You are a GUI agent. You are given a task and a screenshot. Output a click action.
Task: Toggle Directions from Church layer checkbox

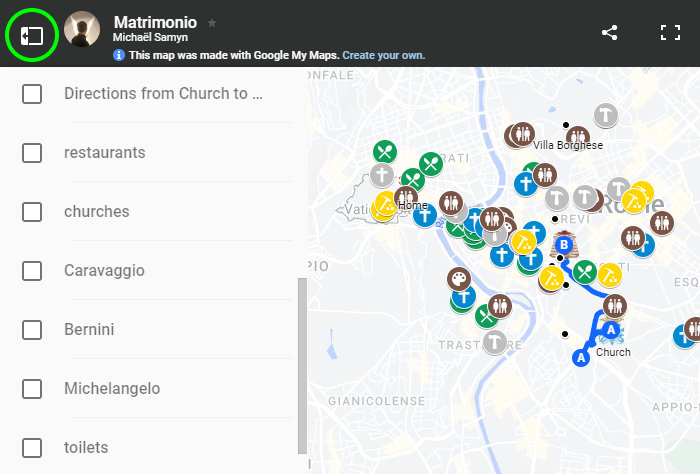(x=32, y=94)
